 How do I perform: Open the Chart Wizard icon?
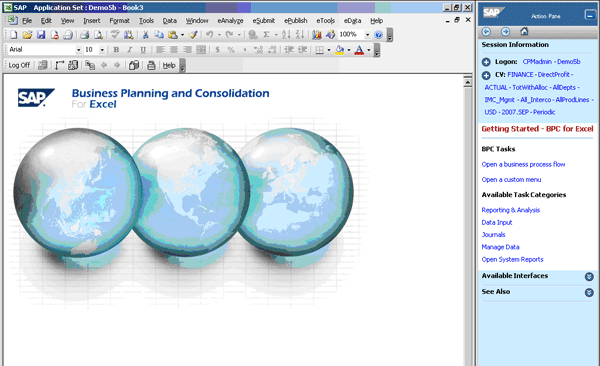click(316, 35)
